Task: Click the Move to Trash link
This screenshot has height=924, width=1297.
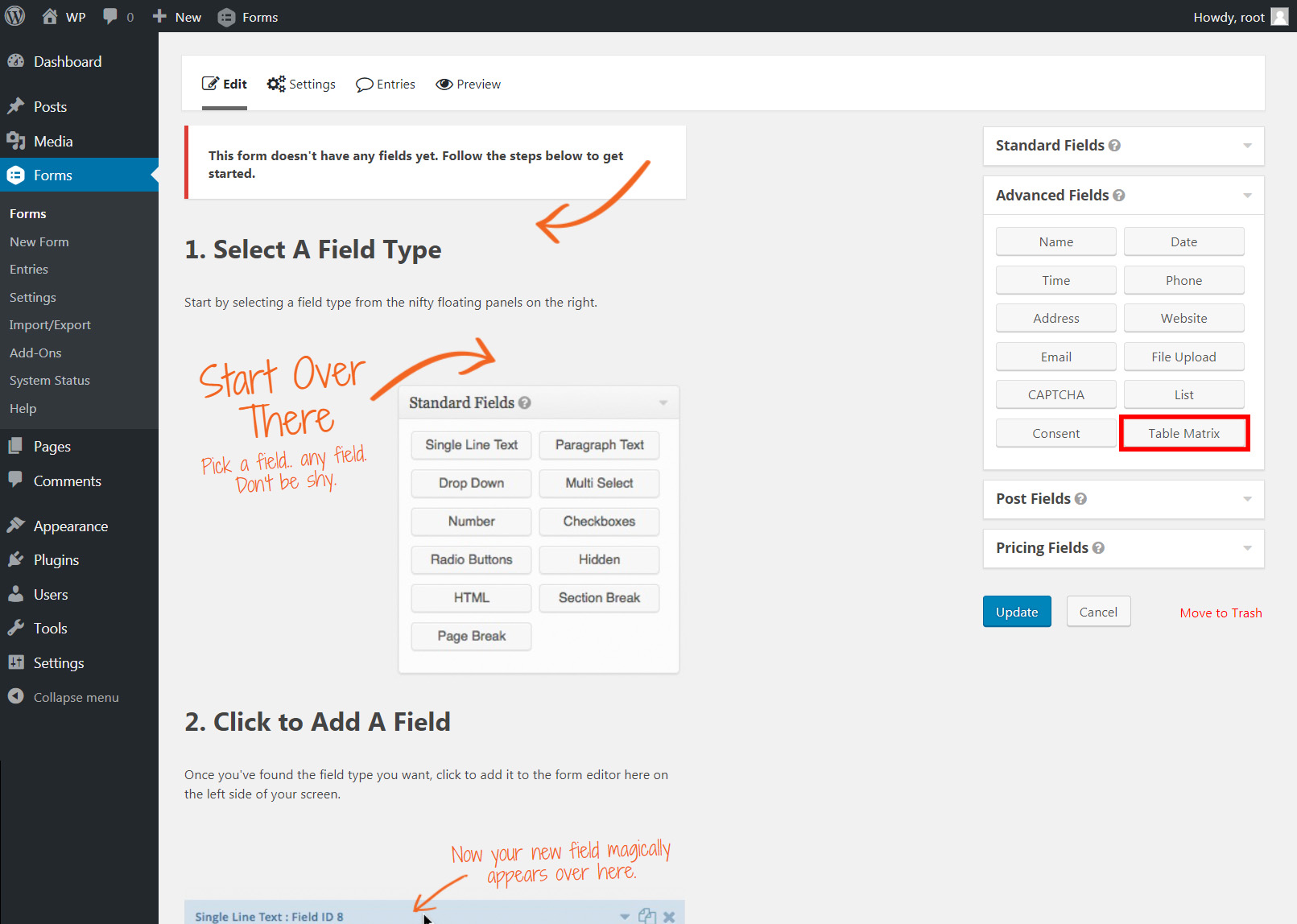Action: pyautogui.click(x=1221, y=613)
